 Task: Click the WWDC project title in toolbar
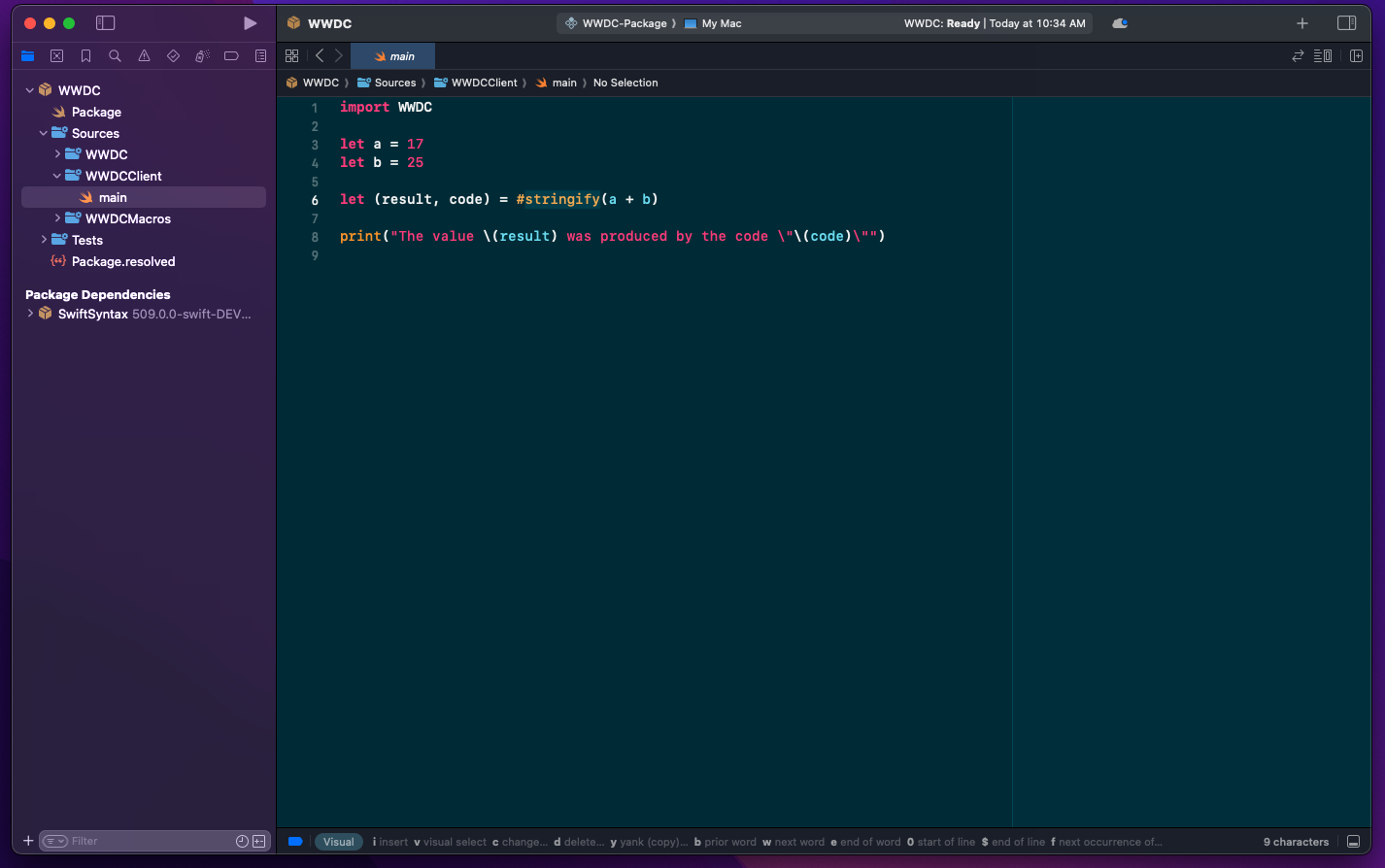coord(330,23)
